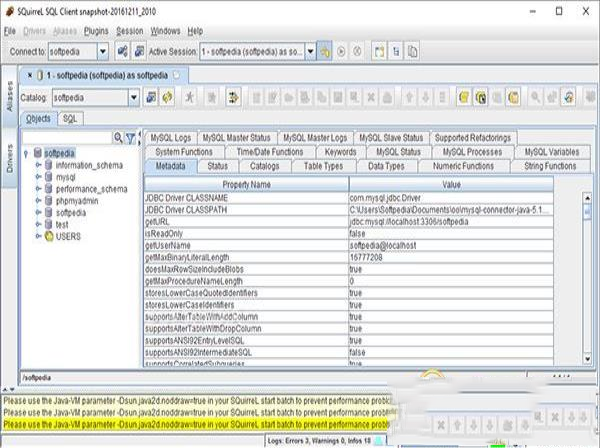Click the softpedia root database icon in tree

click(38, 153)
